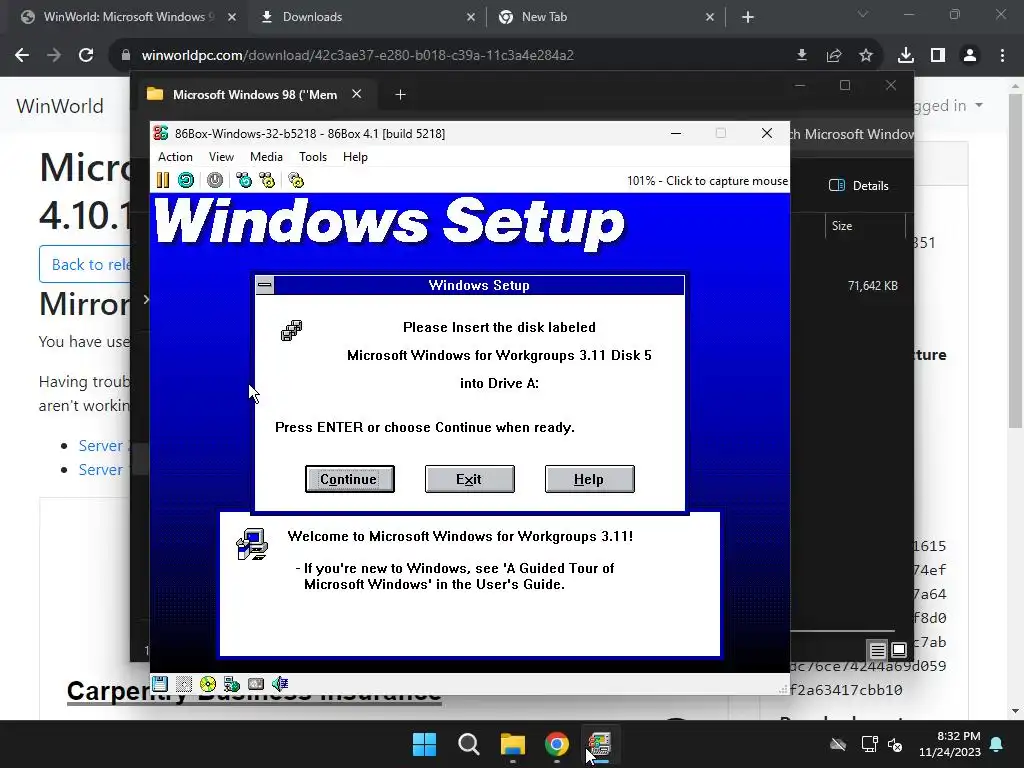Switch Explorer to details list view icon
The height and width of the screenshot is (768, 1024).
[877, 650]
